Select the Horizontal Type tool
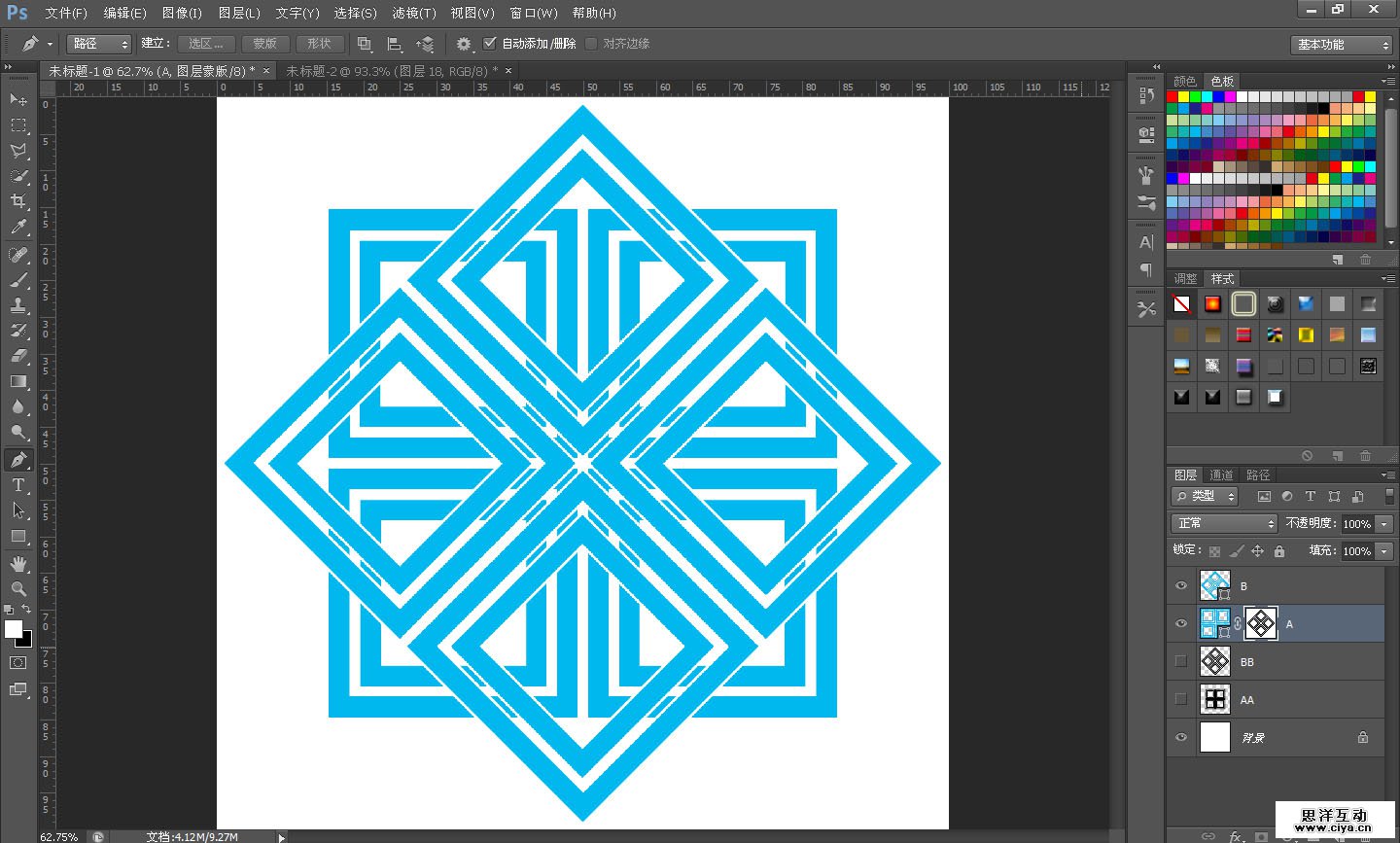This screenshot has height=843, width=1400. (x=18, y=485)
